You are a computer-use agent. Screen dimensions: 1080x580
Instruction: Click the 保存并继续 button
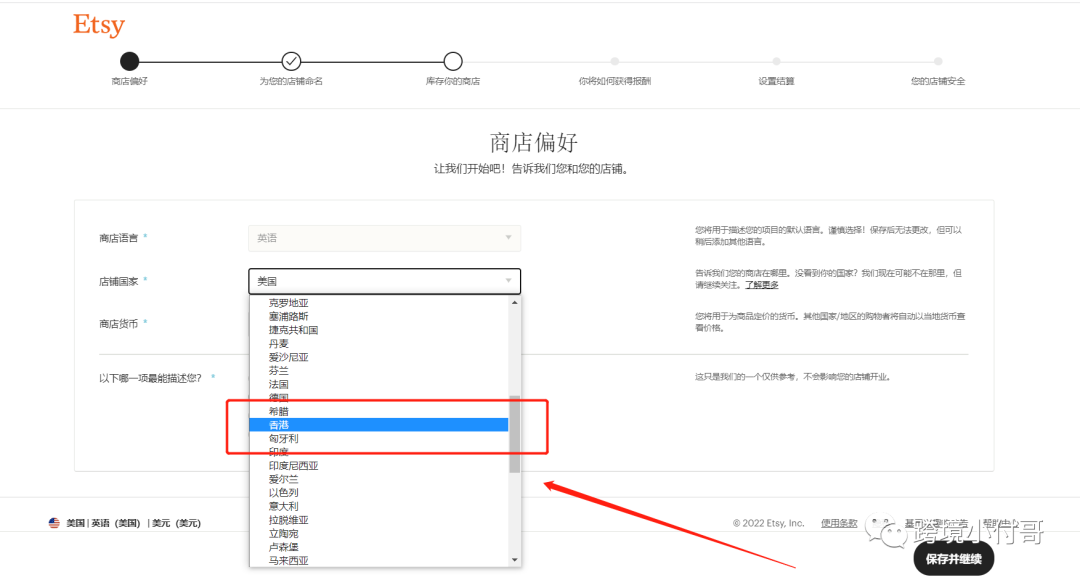953,559
